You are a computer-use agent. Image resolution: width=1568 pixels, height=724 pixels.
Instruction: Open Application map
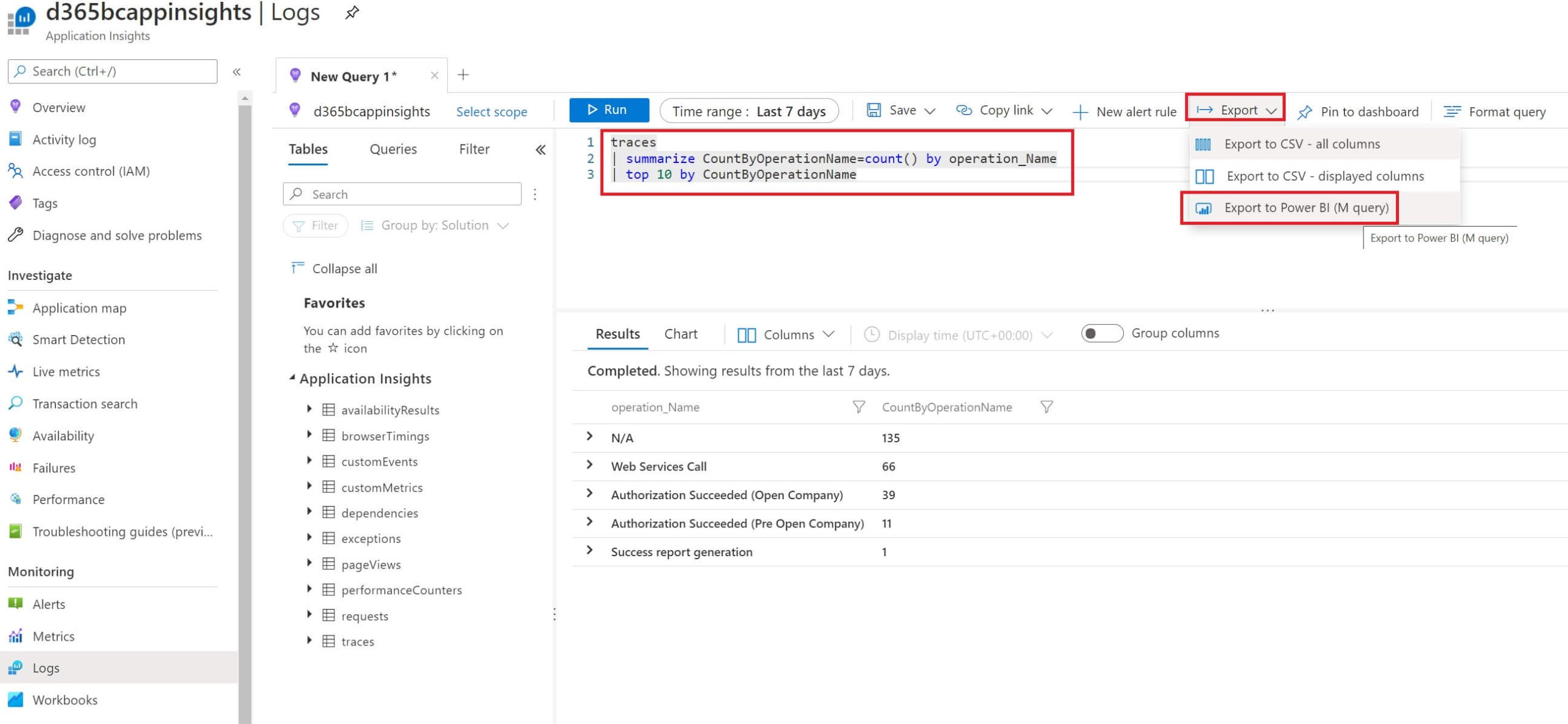[x=79, y=307]
